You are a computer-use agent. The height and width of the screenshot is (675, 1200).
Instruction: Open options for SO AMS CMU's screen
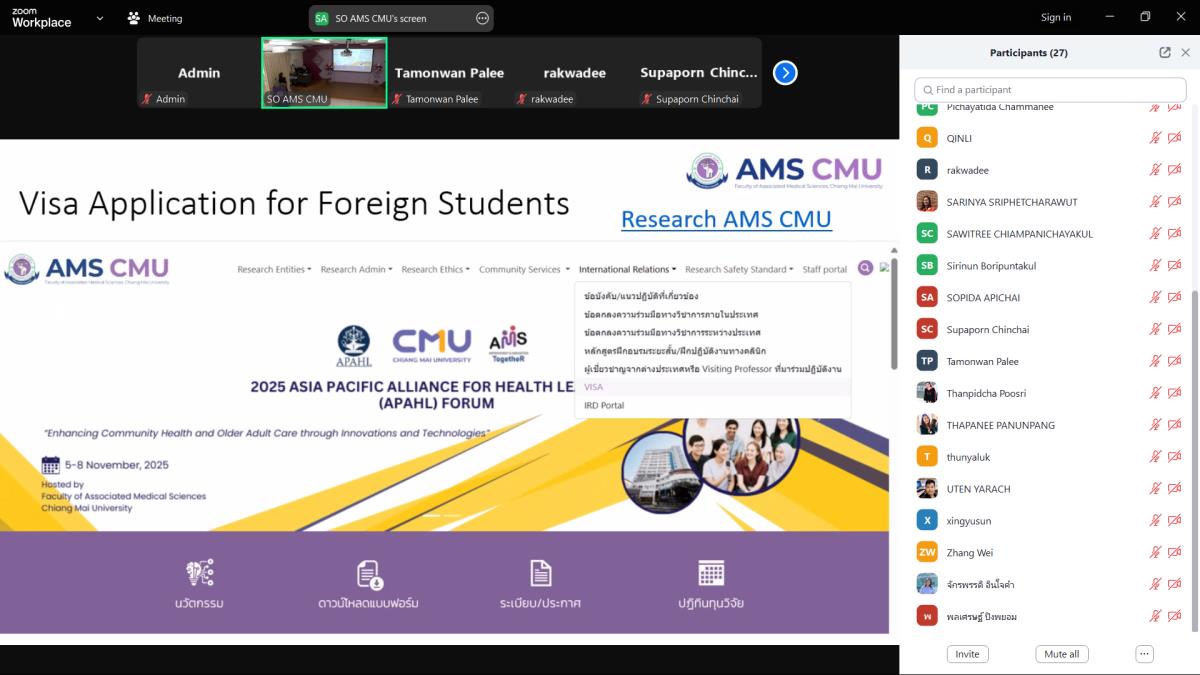[x=482, y=18]
